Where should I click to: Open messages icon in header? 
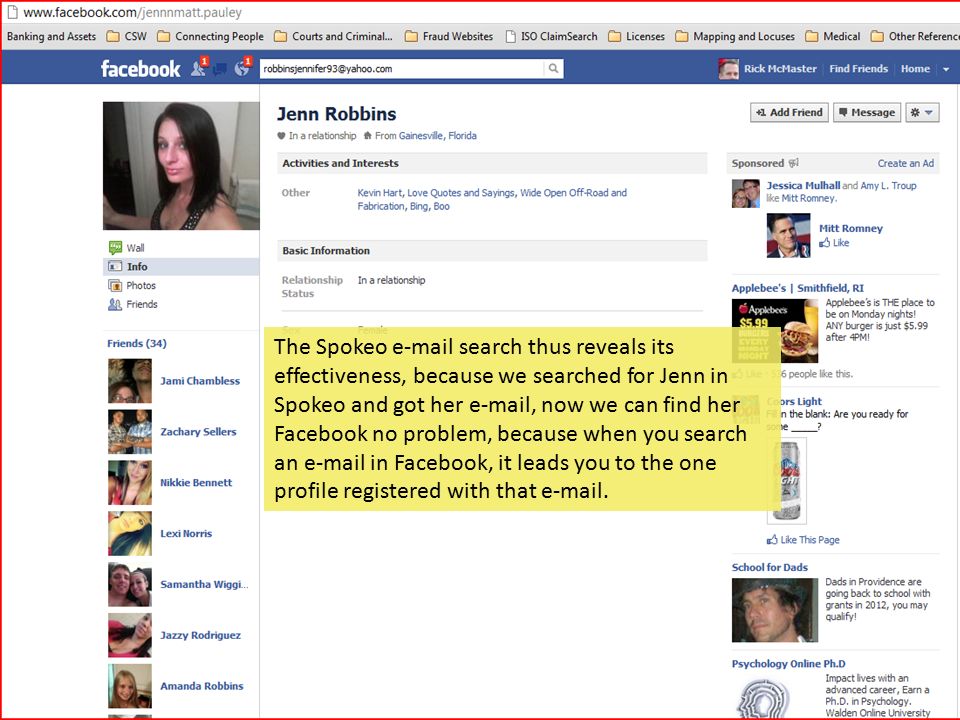coord(220,69)
